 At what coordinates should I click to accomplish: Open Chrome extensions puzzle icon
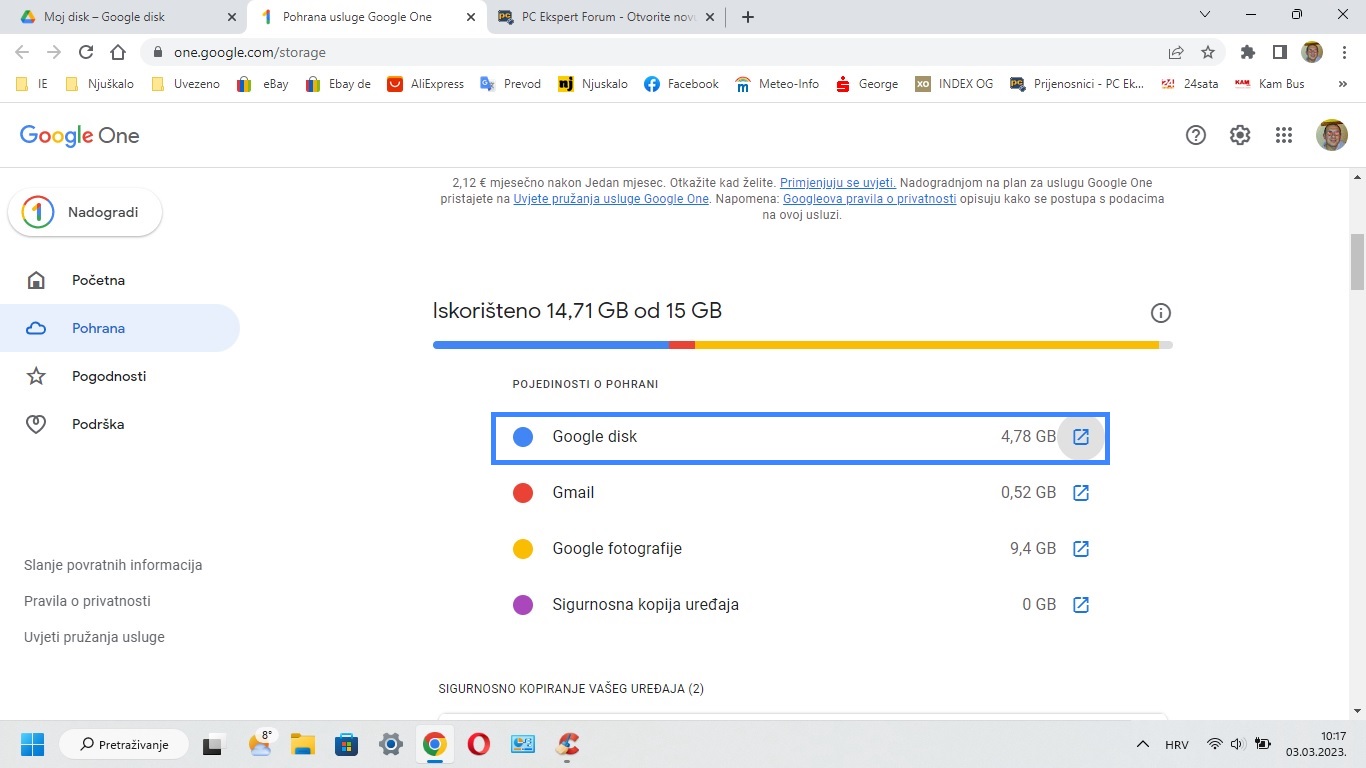[1247, 52]
